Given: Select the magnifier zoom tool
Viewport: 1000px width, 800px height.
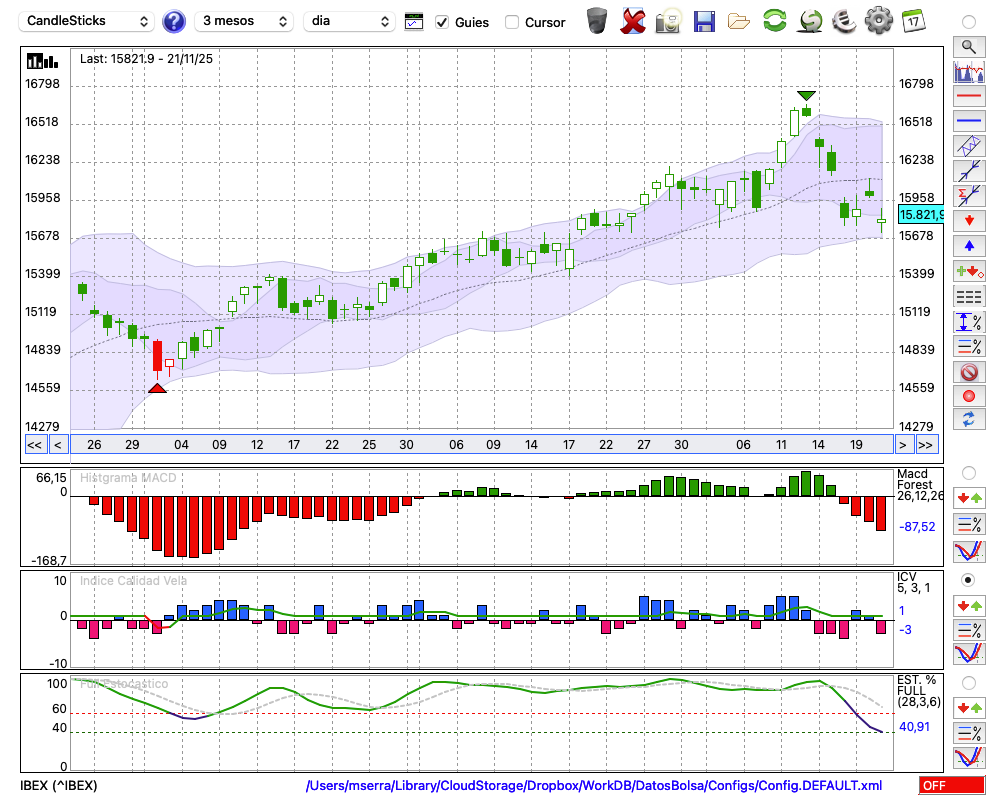Looking at the screenshot, I should [x=969, y=47].
